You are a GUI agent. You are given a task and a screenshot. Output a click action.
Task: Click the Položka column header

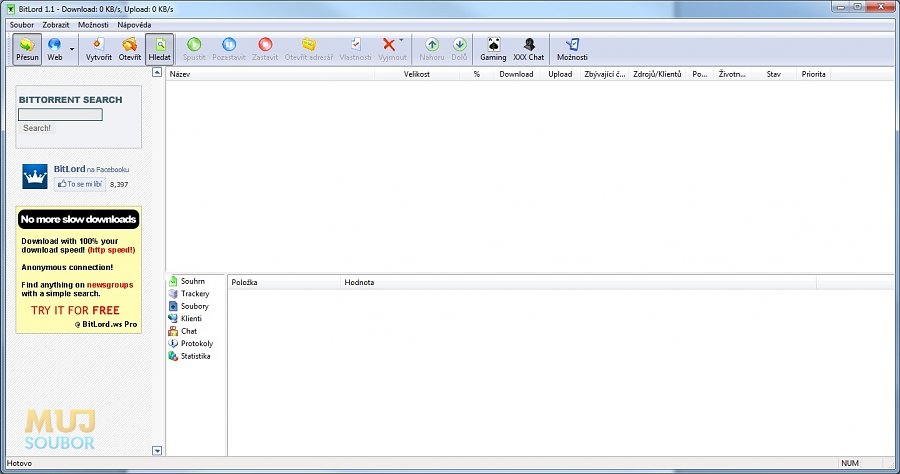tap(284, 282)
